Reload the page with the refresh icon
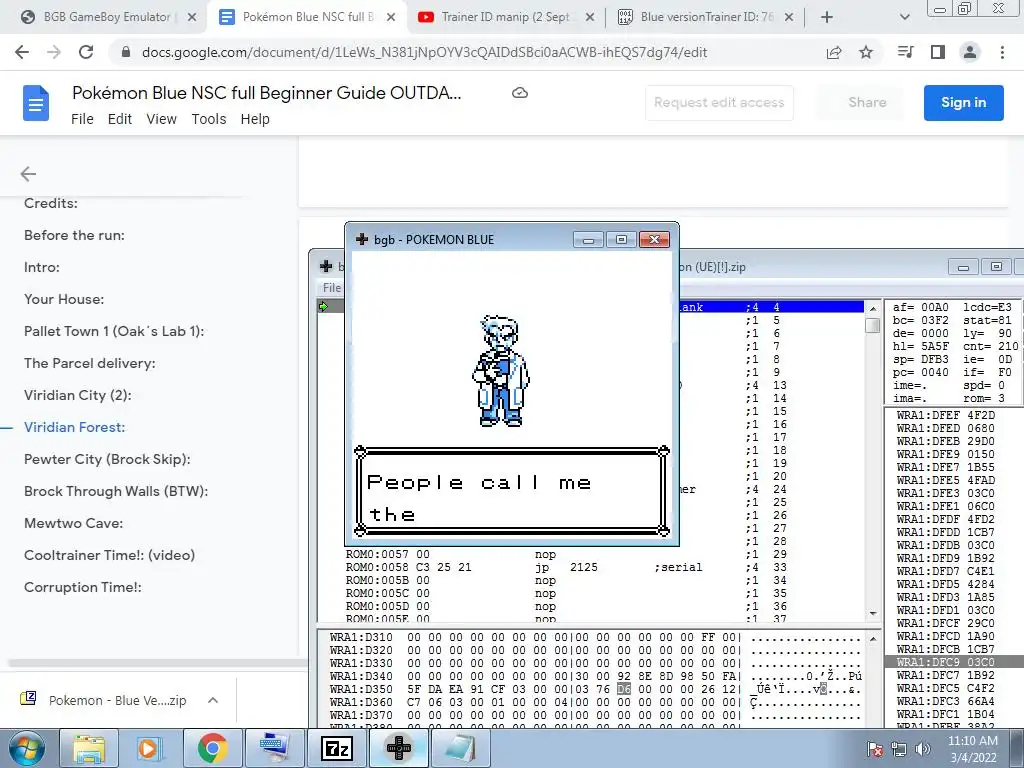Image resolution: width=1024 pixels, height=768 pixels. pyautogui.click(x=86, y=52)
